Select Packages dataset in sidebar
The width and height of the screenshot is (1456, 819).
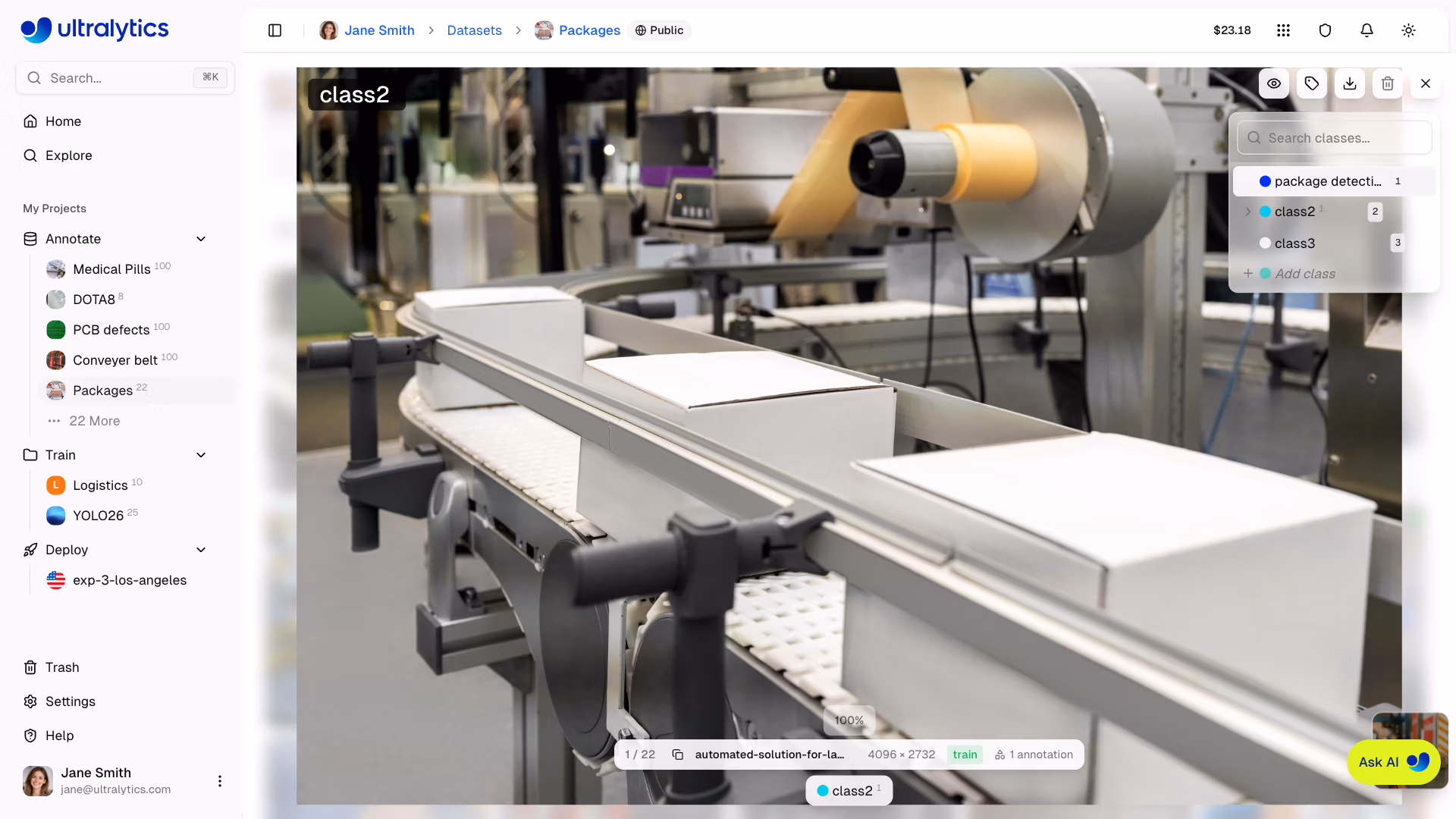pyautogui.click(x=136, y=391)
